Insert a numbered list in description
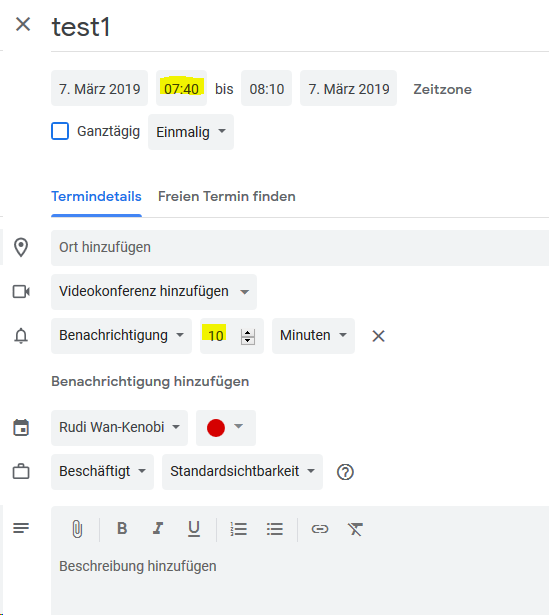549x615 pixels. (238, 529)
